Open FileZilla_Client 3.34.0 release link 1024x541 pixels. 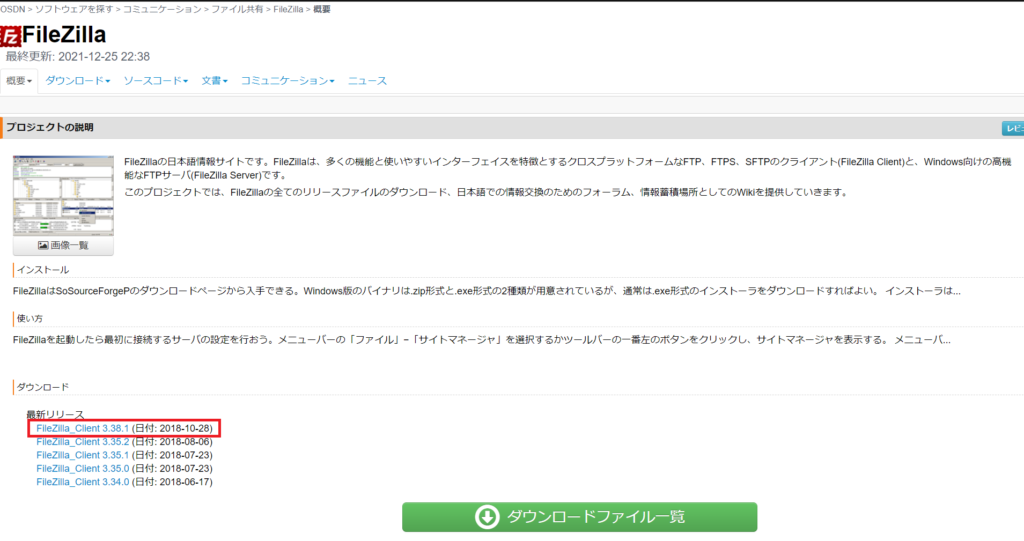[82, 482]
